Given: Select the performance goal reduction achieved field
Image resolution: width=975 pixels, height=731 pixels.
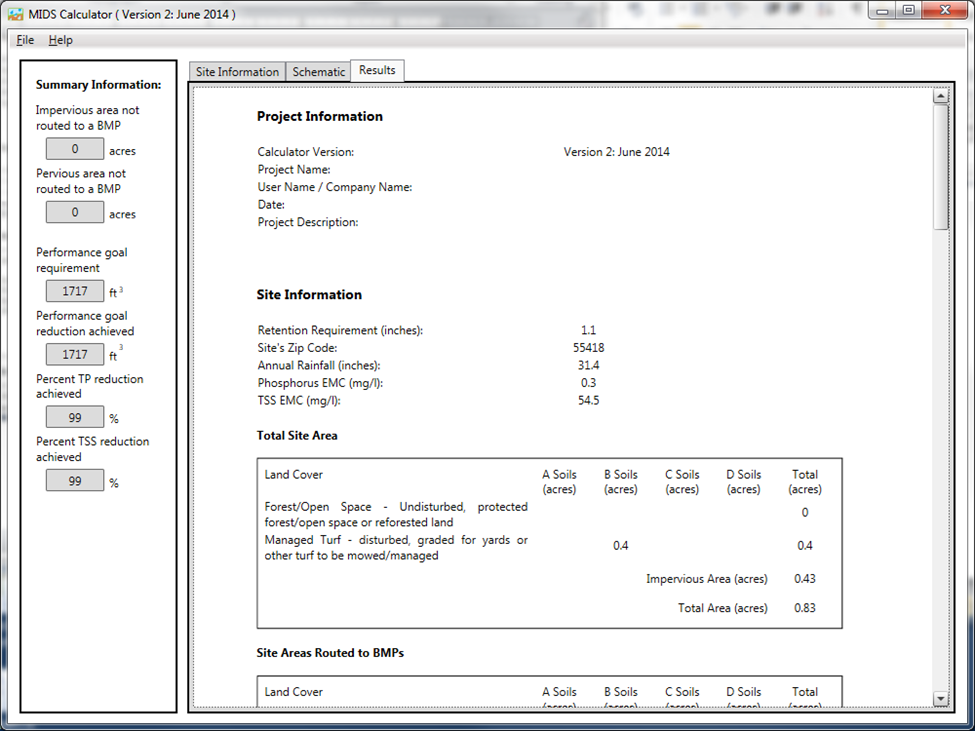Looking at the screenshot, I should 75,354.
